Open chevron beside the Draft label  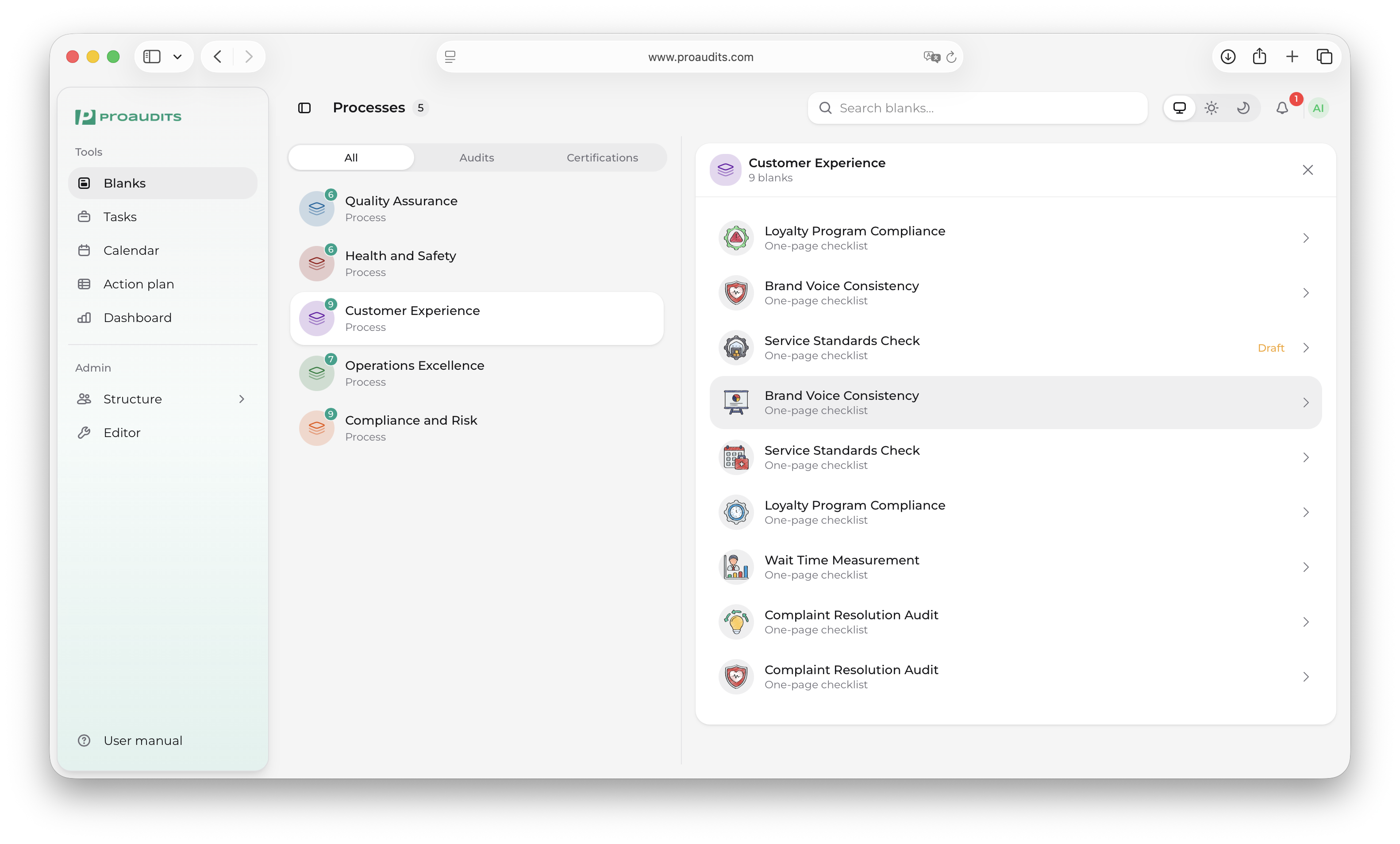1306,348
